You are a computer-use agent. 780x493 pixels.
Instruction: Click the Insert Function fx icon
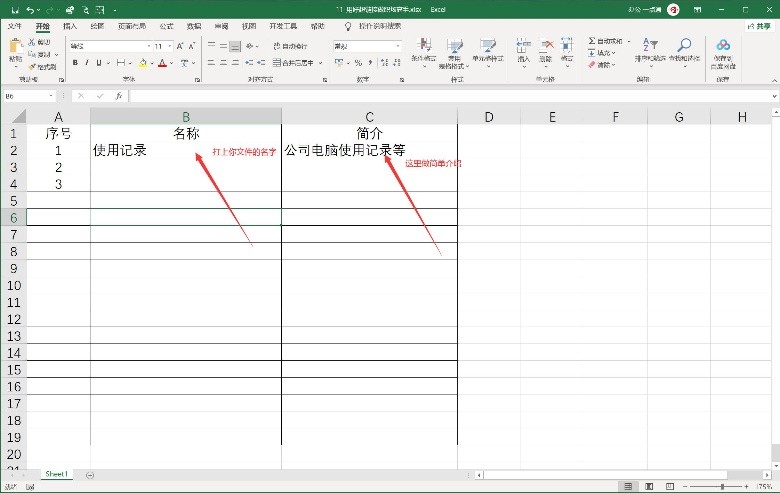click(118, 96)
